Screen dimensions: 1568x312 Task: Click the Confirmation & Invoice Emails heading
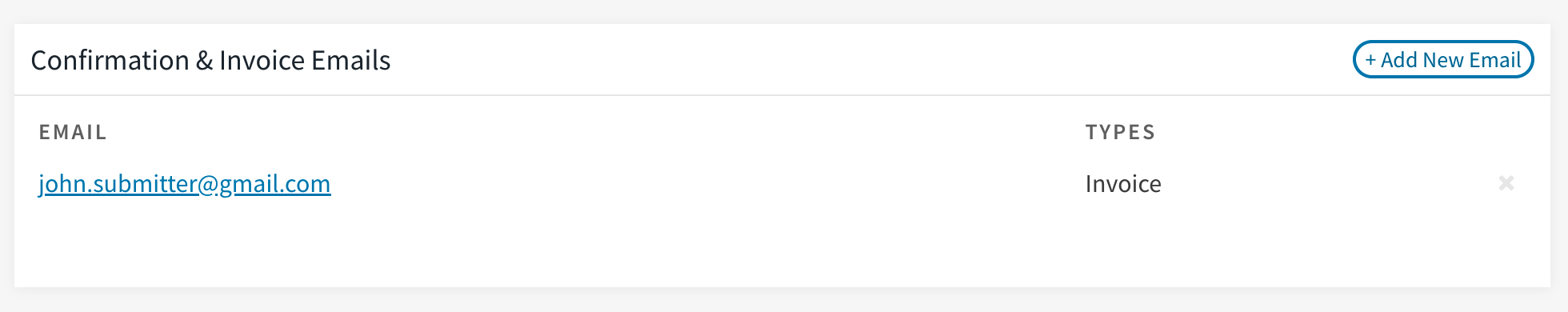[210, 61]
